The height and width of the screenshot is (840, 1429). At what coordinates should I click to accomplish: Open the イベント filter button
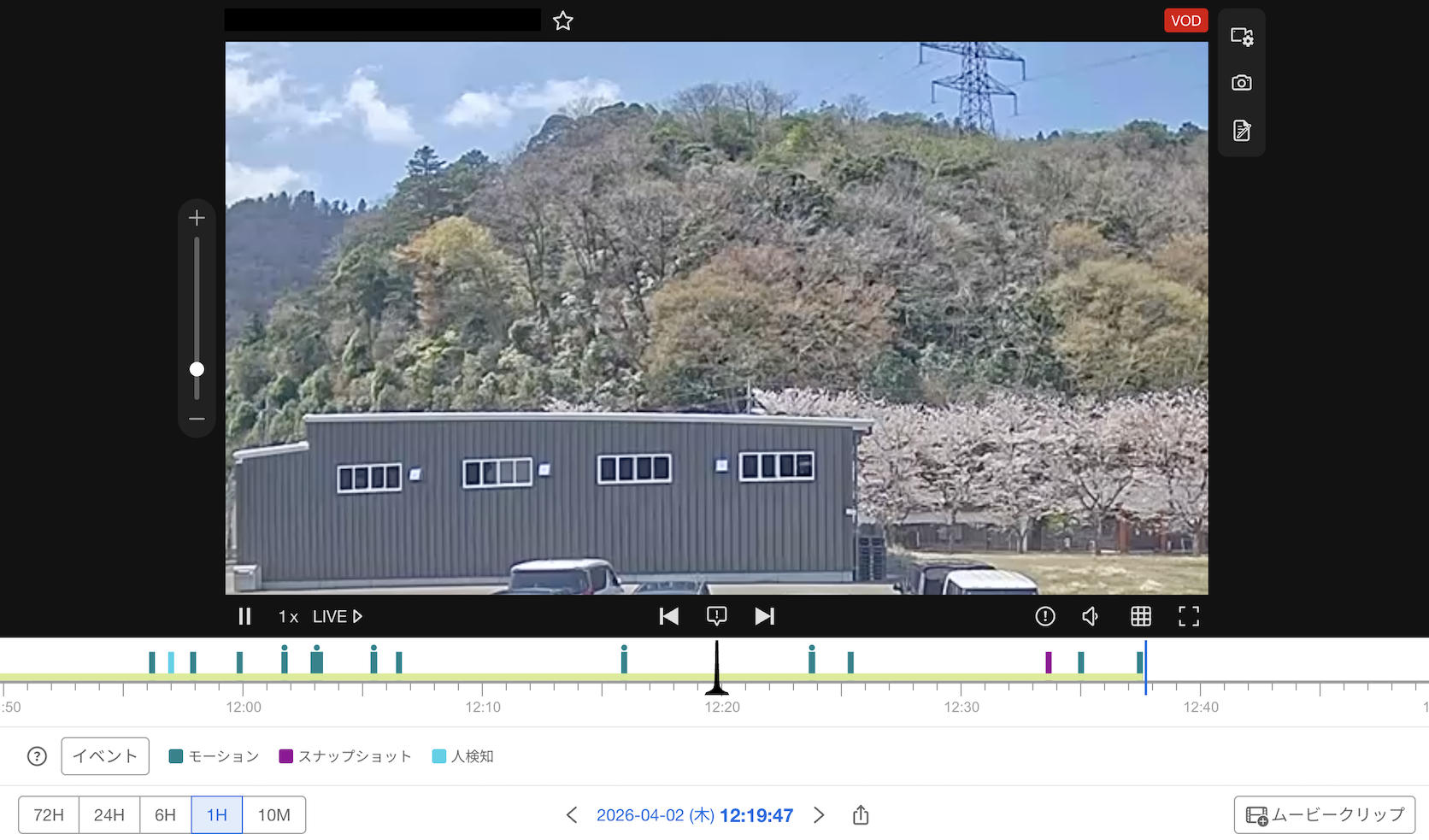[105, 756]
